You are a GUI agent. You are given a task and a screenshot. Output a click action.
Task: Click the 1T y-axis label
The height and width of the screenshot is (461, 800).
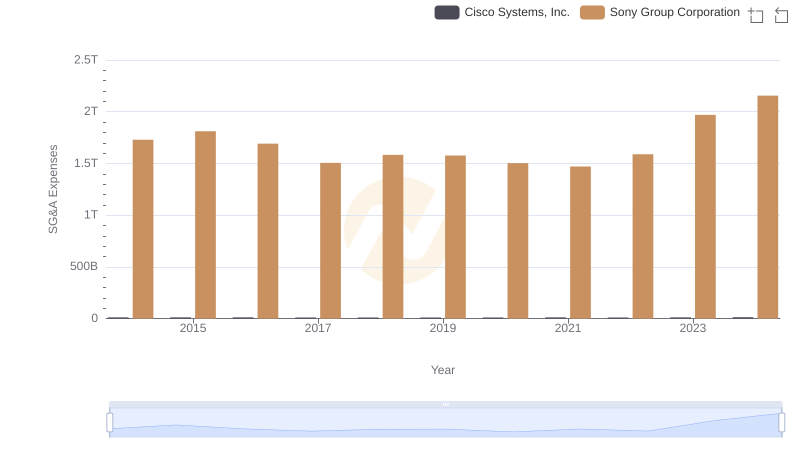pyautogui.click(x=91, y=215)
